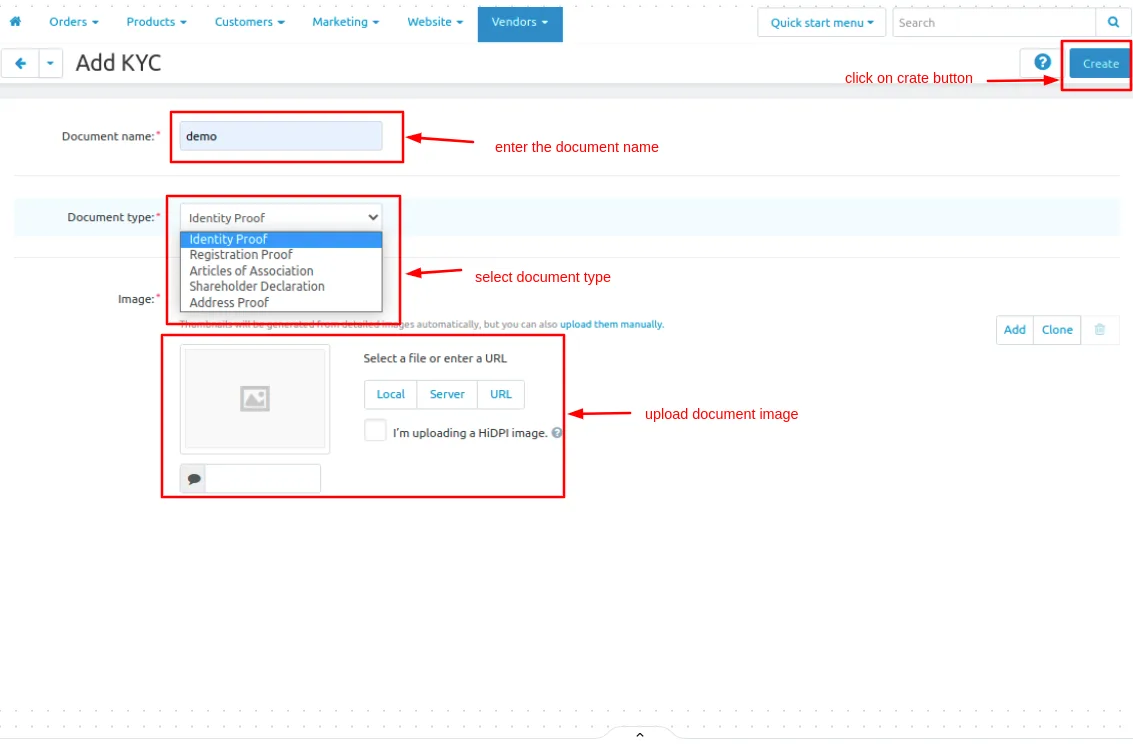Follow 'upload them manually' link
Viewport: 1133px width, 745px height.
[x=611, y=324]
